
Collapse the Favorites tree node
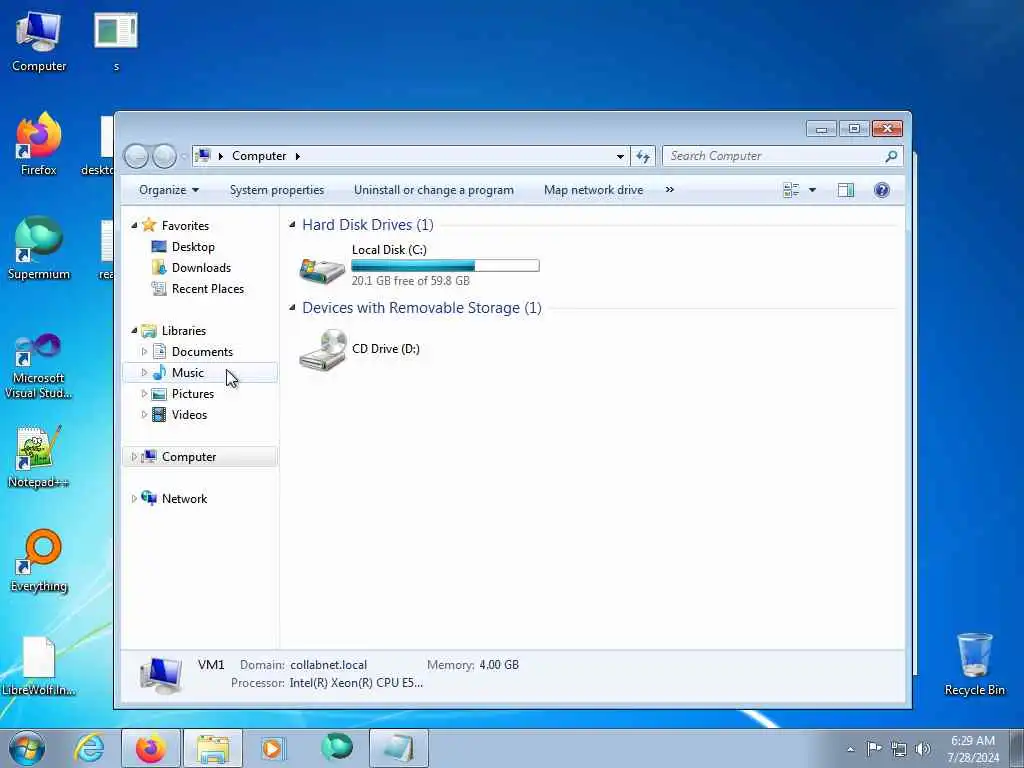[134, 225]
